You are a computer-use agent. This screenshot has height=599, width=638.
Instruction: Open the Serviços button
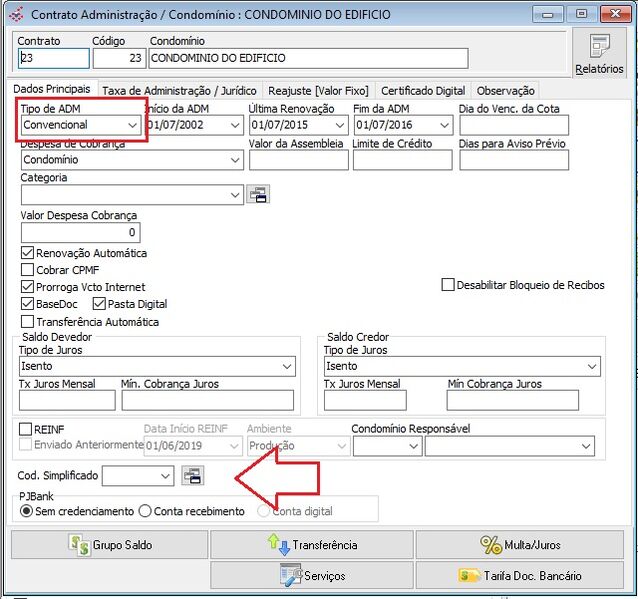click(x=311, y=575)
